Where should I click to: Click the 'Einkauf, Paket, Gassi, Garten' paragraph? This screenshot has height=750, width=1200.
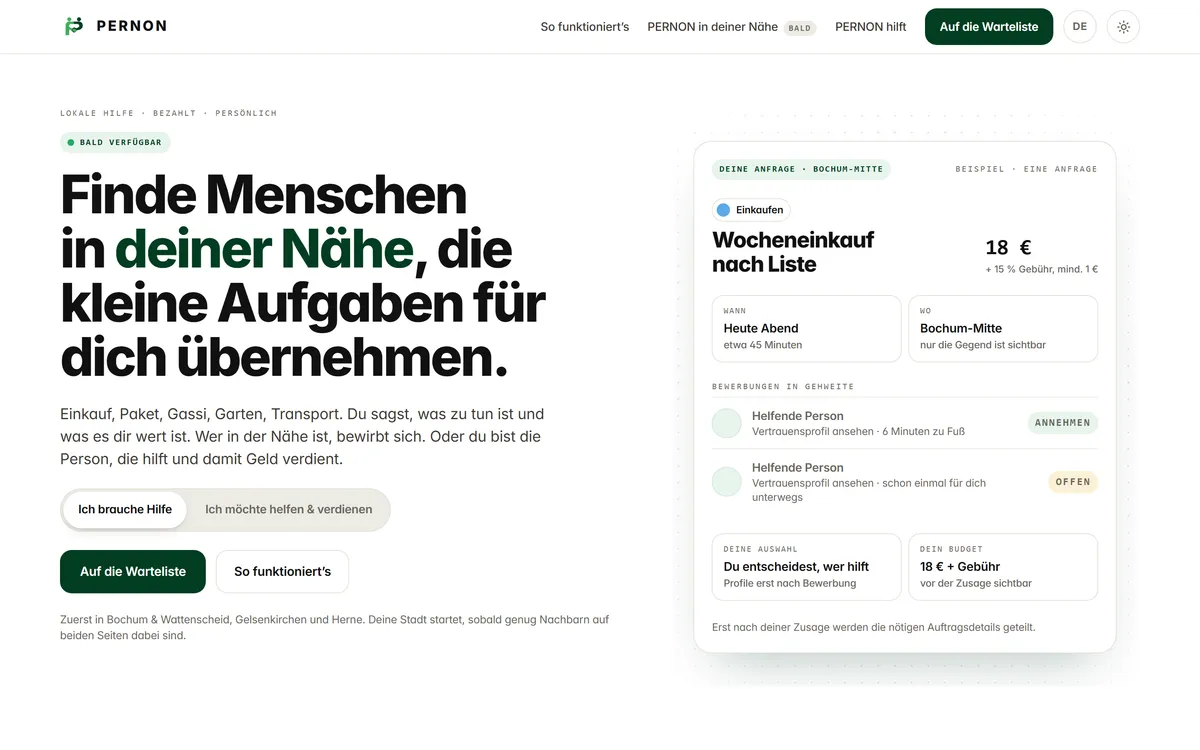(x=303, y=436)
